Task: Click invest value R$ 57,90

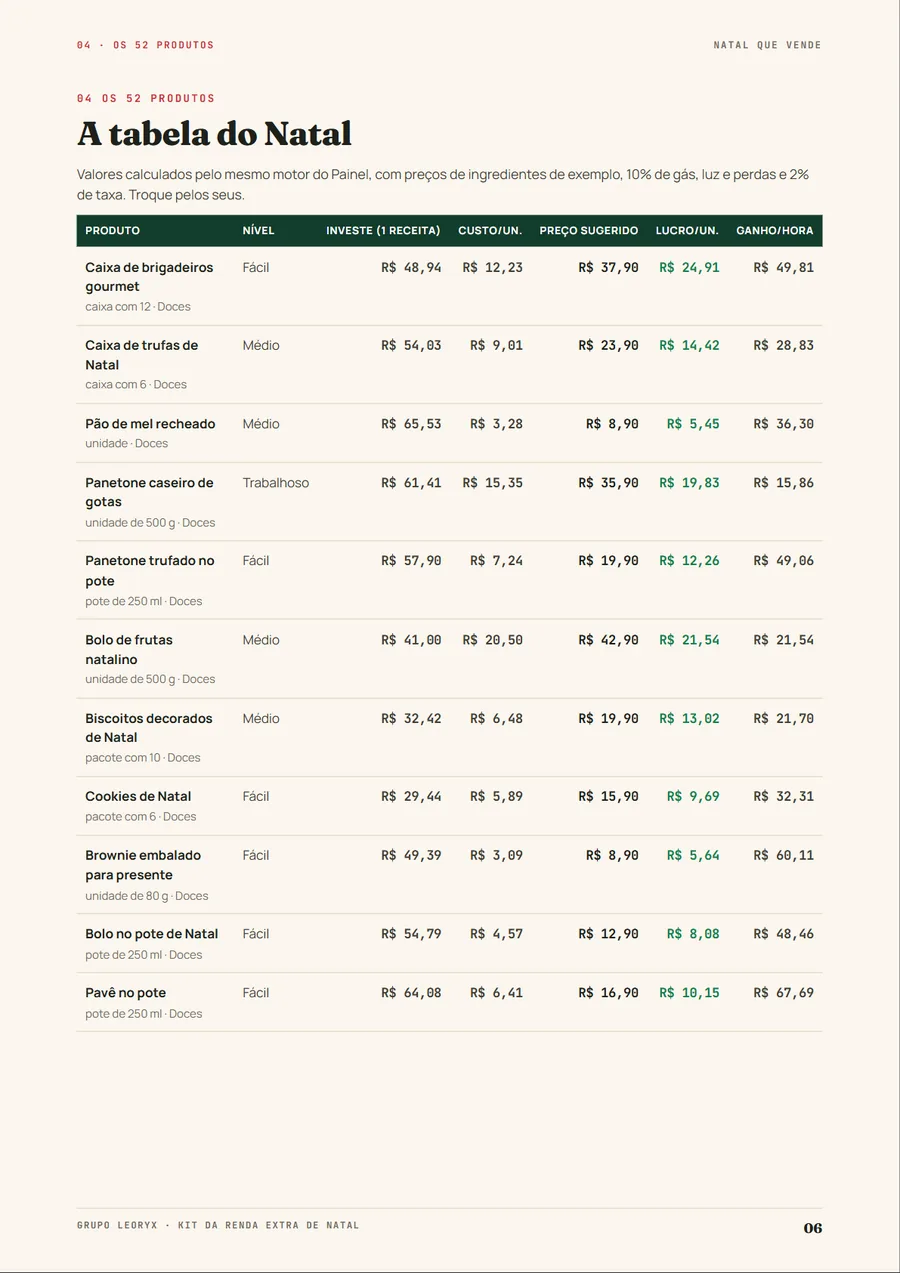Action: coord(411,561)
